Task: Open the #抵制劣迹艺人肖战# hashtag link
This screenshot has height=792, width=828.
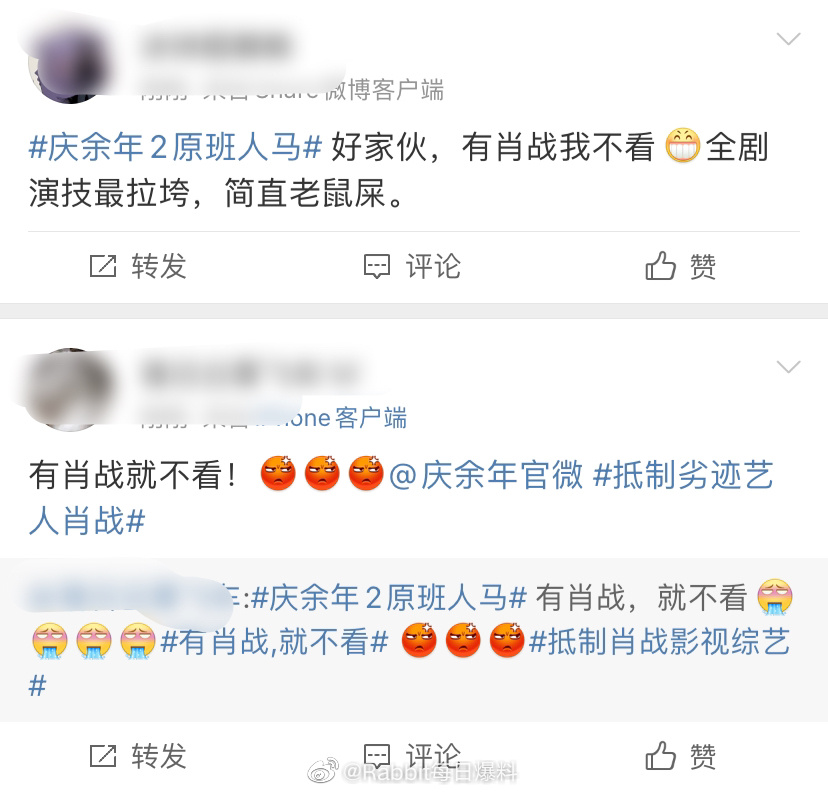Action: coord(401,497)
